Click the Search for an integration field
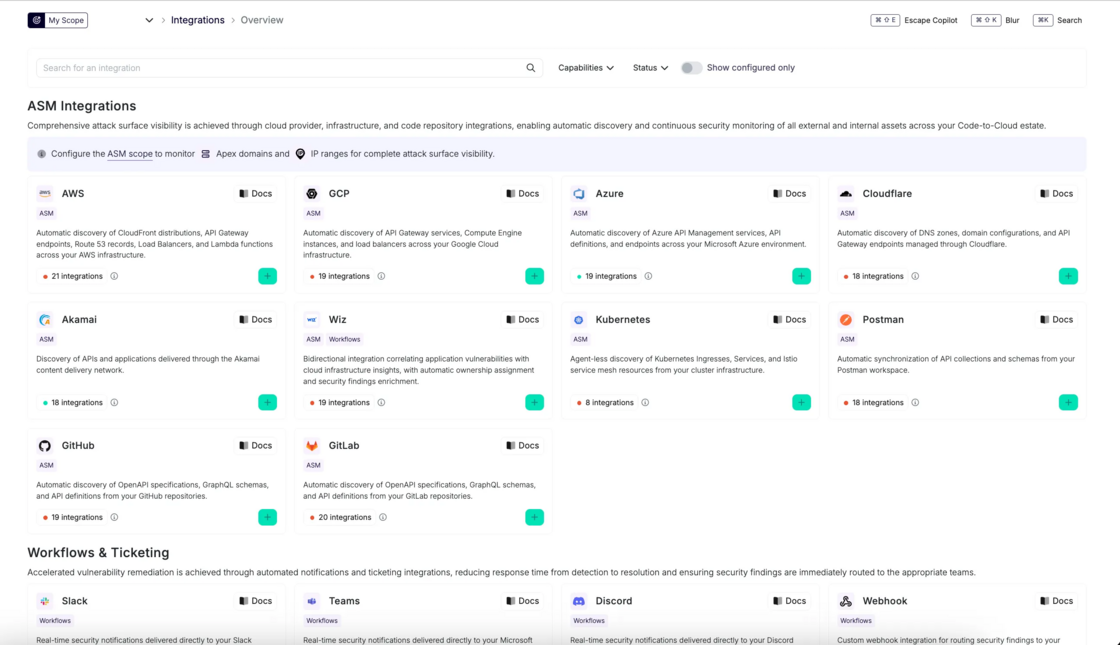 [x=289, y=68]
